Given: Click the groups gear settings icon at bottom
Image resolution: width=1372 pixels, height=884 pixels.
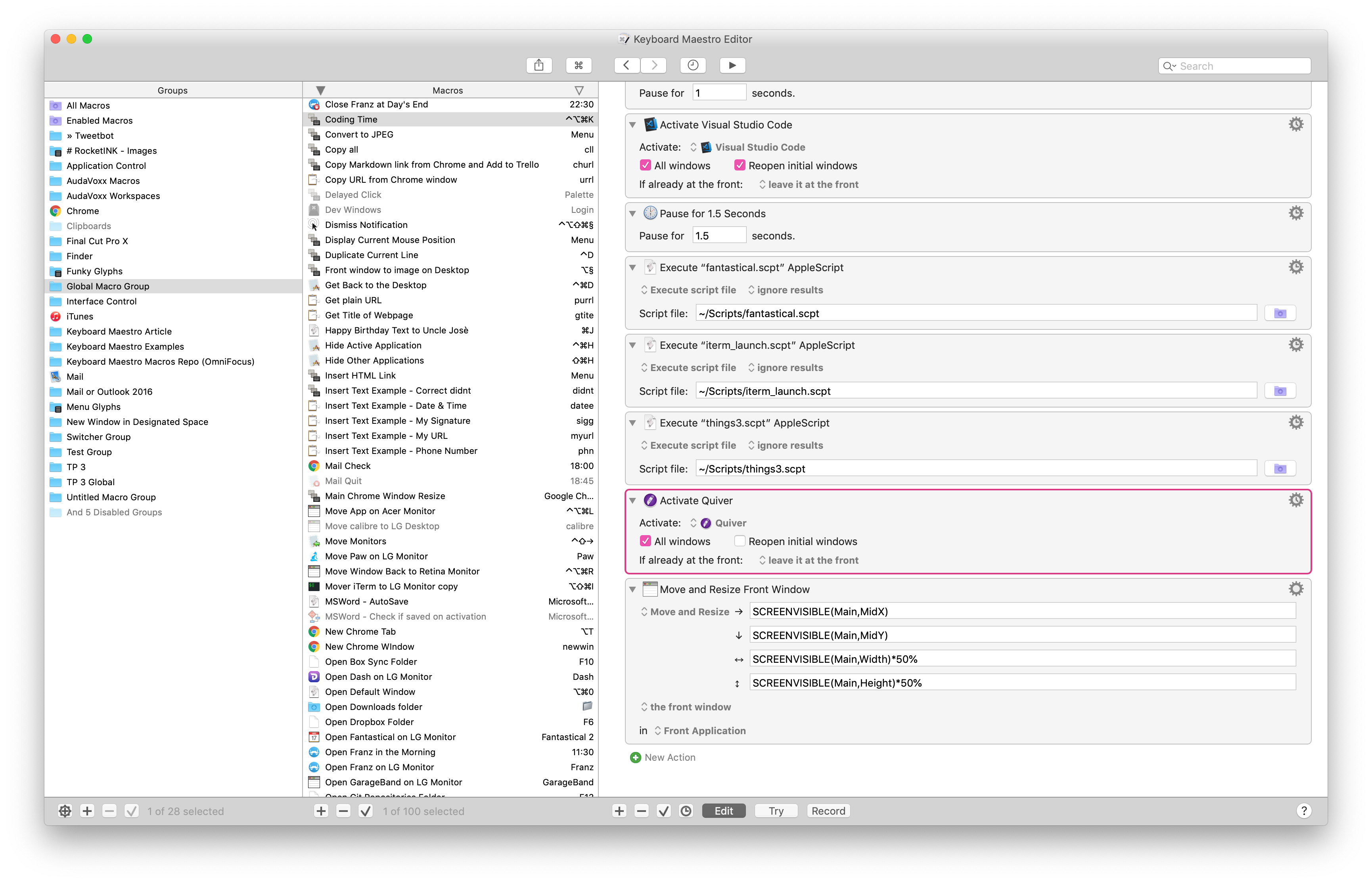Looking at the screenshot, I should [65, 811].
